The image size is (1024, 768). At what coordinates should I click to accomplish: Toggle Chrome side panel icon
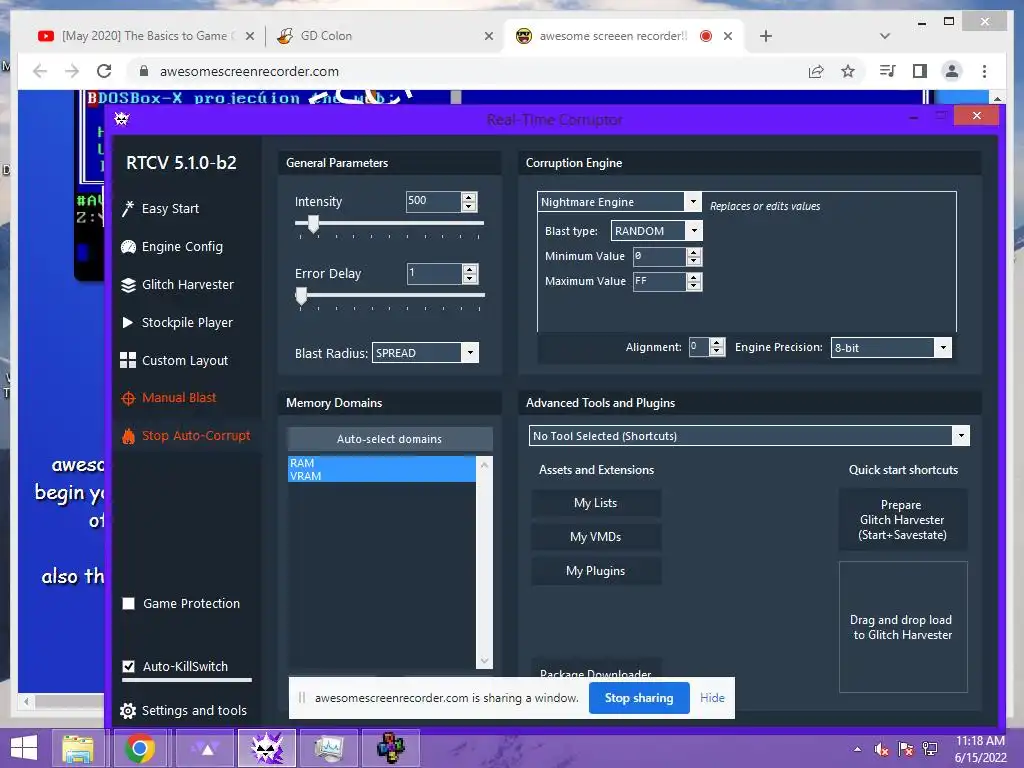(x=920, y=71)
